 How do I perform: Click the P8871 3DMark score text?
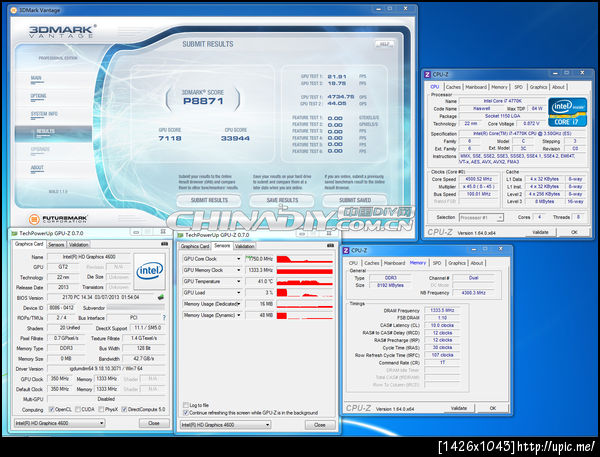coord(203,101)
